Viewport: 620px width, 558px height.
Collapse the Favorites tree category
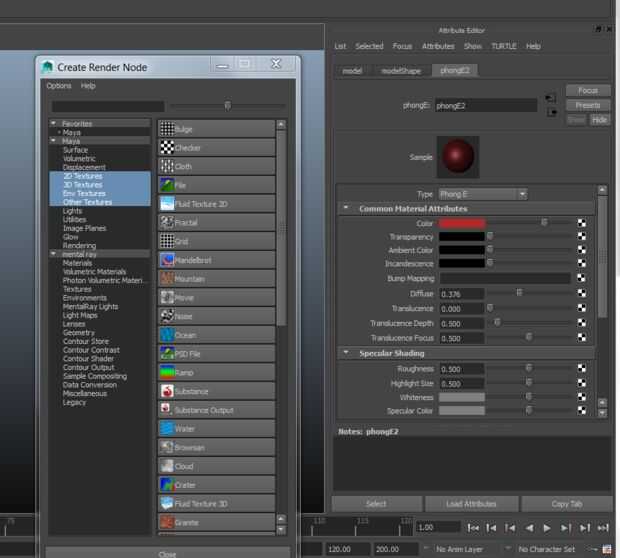click(53, 123)
